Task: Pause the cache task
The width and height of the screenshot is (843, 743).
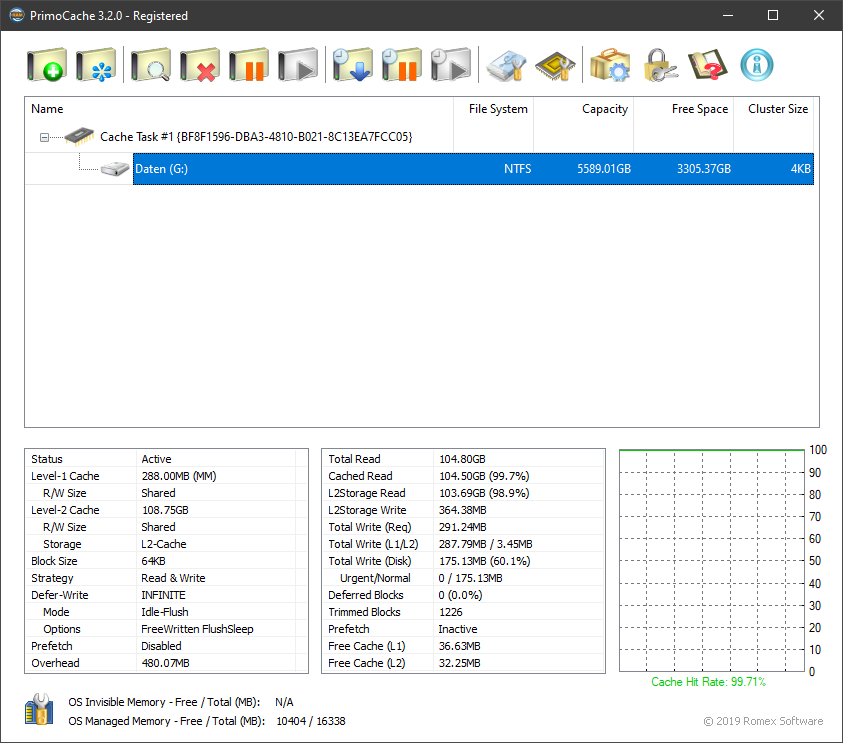Action: pyautogui.click(x=249, y=65)
